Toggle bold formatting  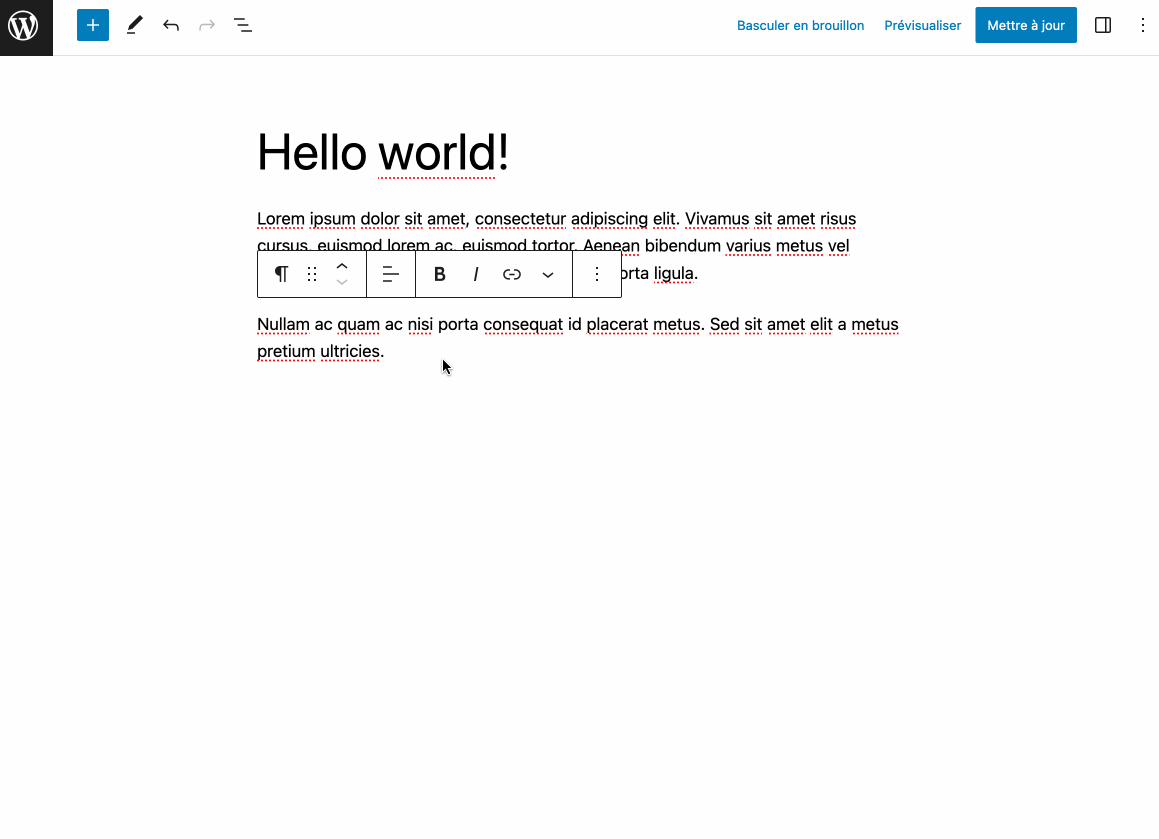[x=440, y=274]
